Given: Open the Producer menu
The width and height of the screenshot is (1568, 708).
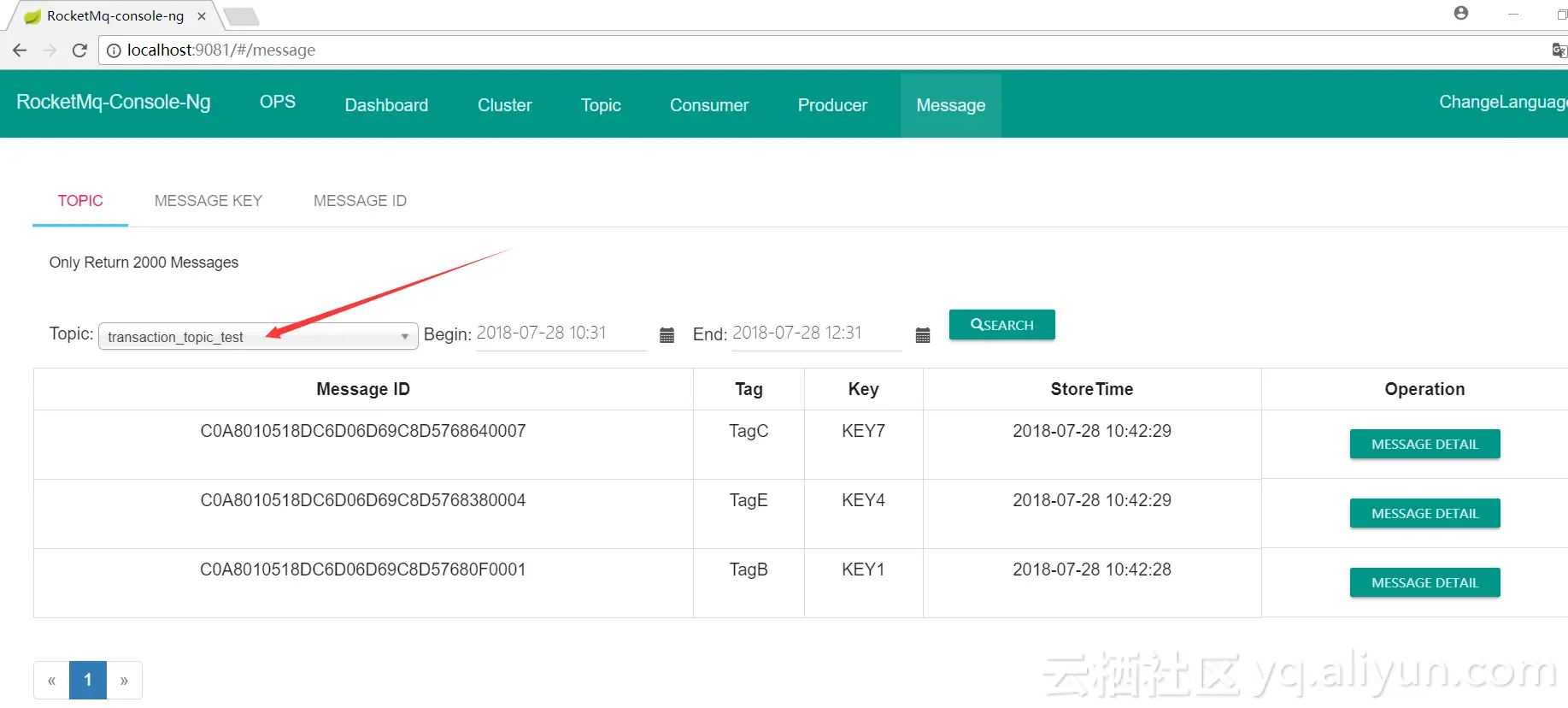Looking at the screenshot, I should click(832, 105).
